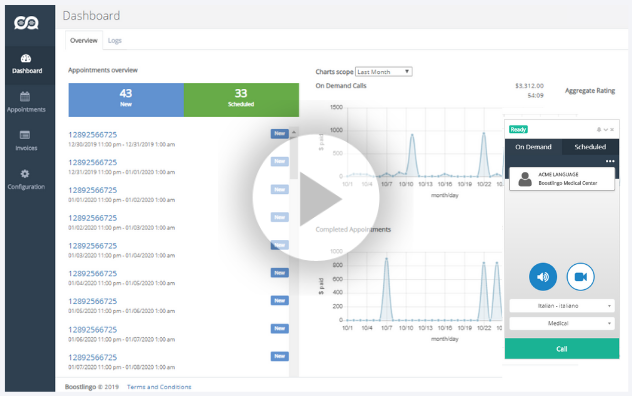
Task: Open the Italian - italiano language dropdown
Action: coord(562,306)
